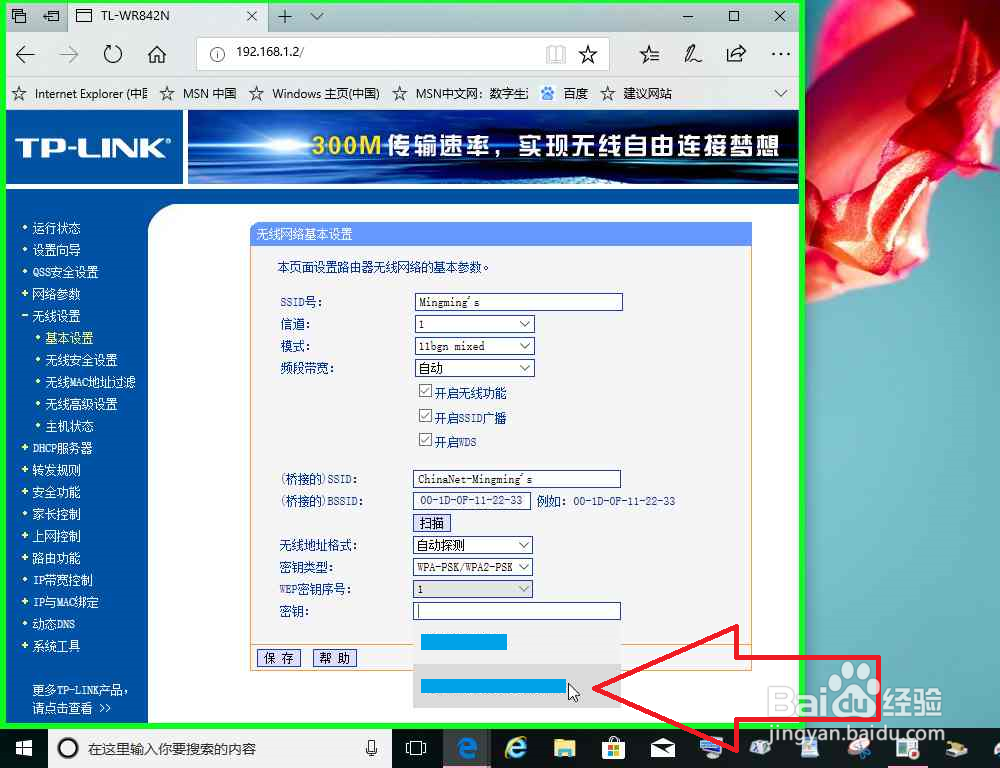Image resolution: width=1000 pixels, height=768 pixels.
Task: Open the 无线地址格式 dropdown
Action: point(473,545)
